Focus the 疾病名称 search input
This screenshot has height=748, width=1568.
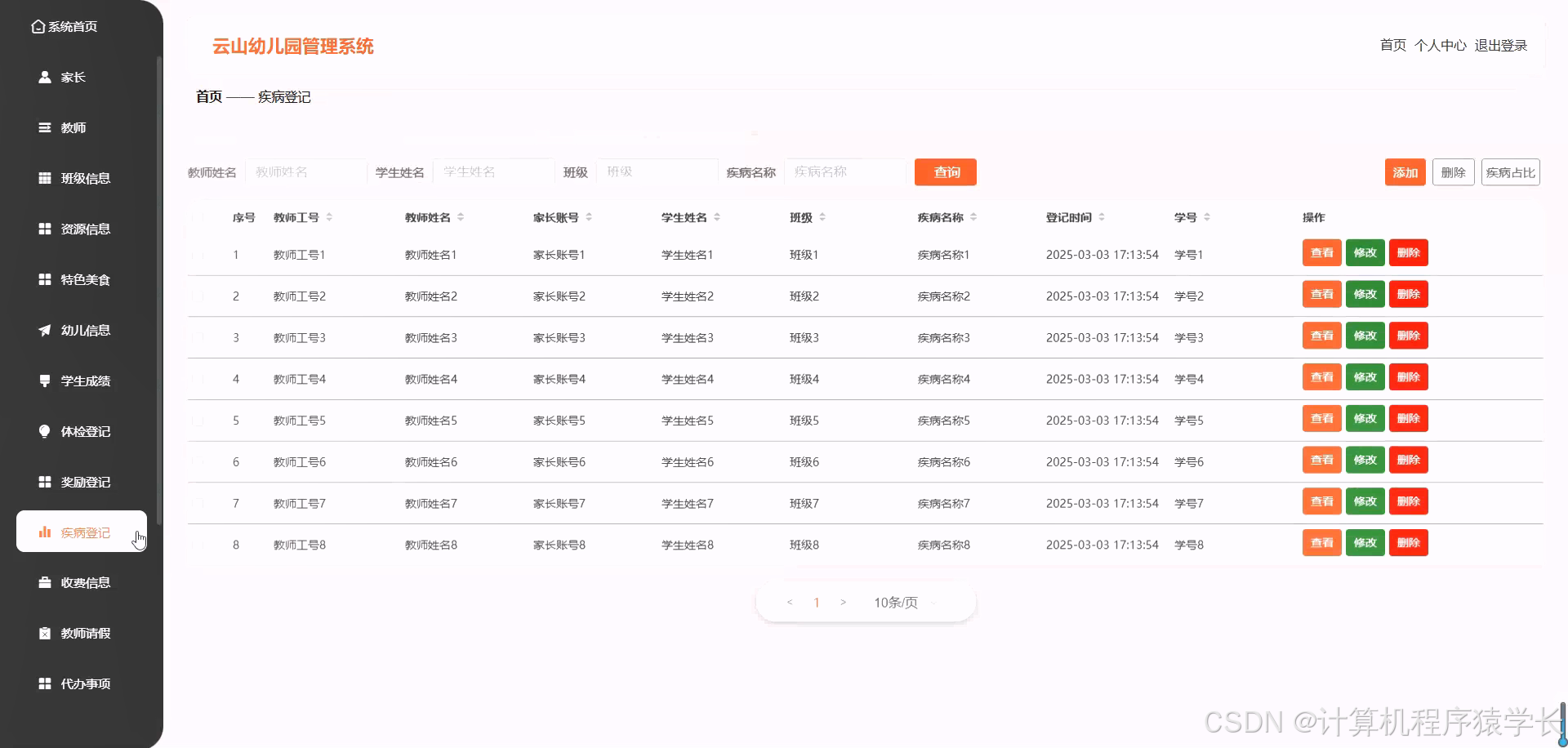tap(845, 172)
